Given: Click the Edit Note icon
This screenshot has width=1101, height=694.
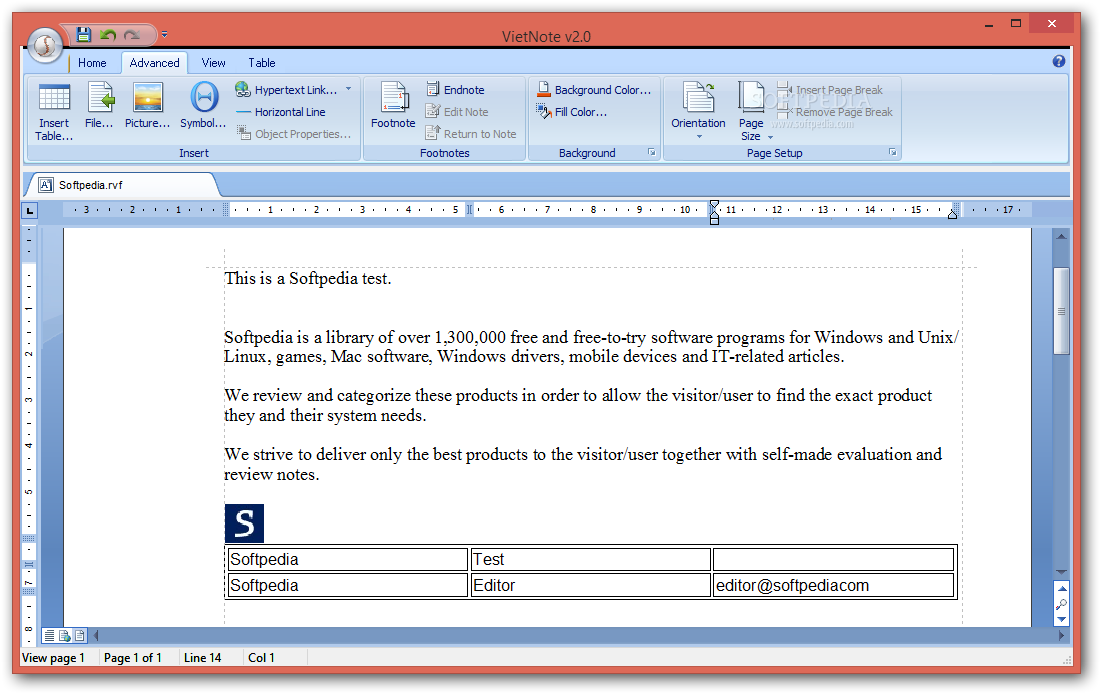Looking at the screenshot, I should [x=433, y=111].
